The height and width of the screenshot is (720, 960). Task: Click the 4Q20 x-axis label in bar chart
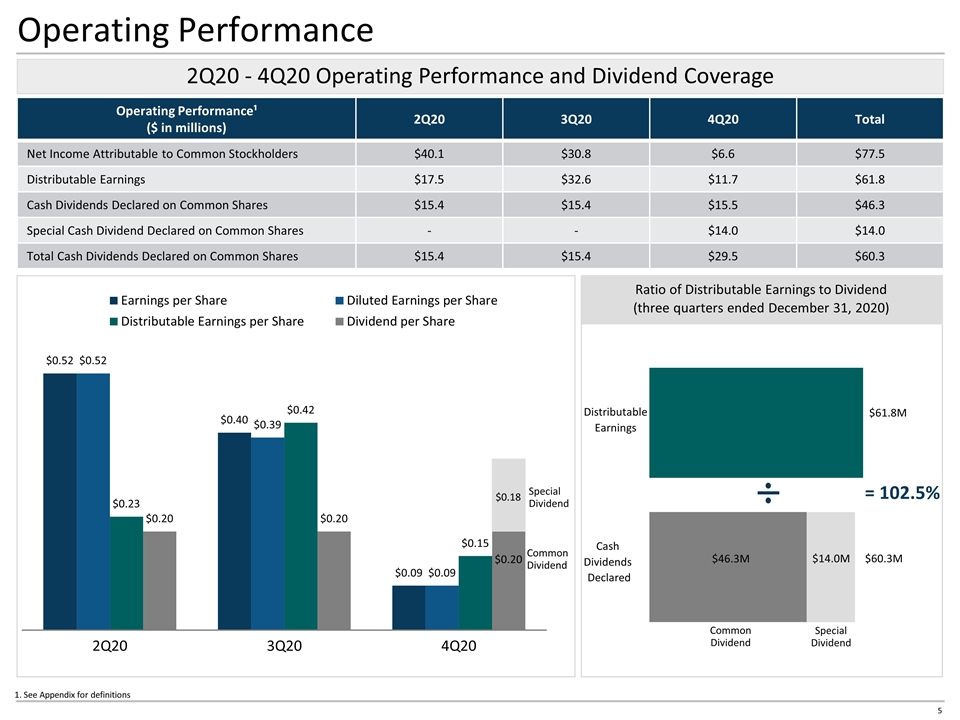tap(459, 646)
